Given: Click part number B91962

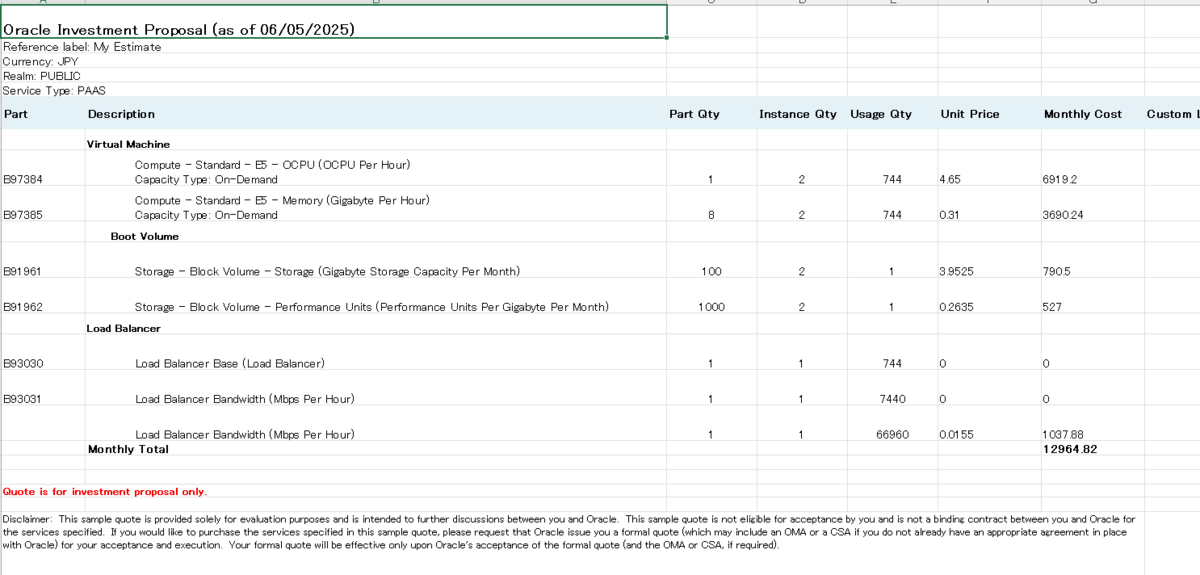Looking at the screenshot, I should coord(23,307).
